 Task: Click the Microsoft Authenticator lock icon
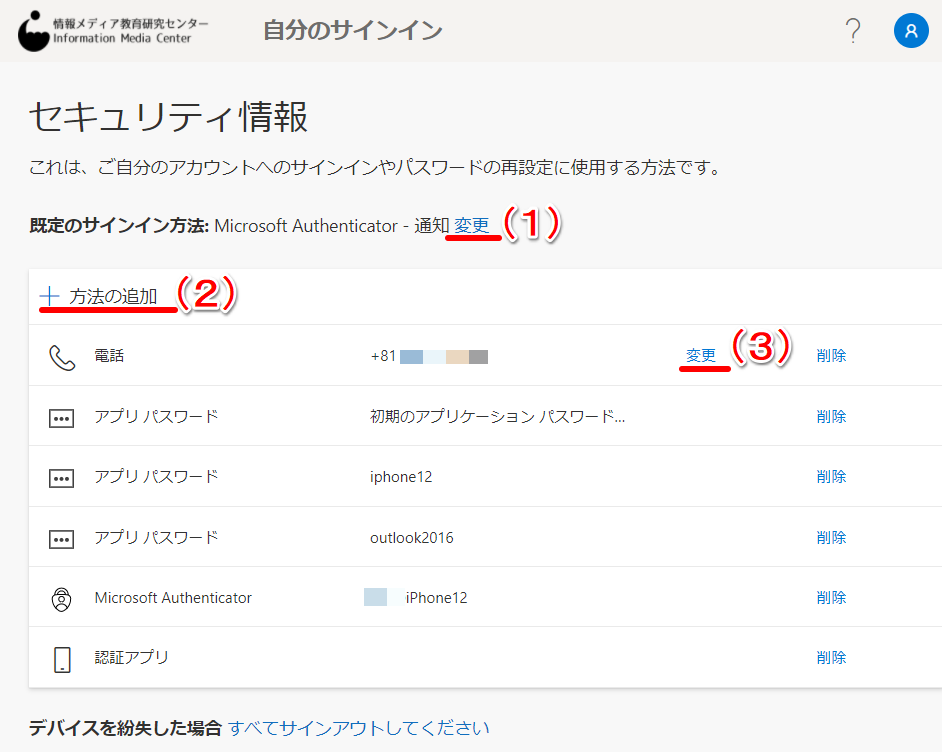pyautogui.click(x=61, y=599)
